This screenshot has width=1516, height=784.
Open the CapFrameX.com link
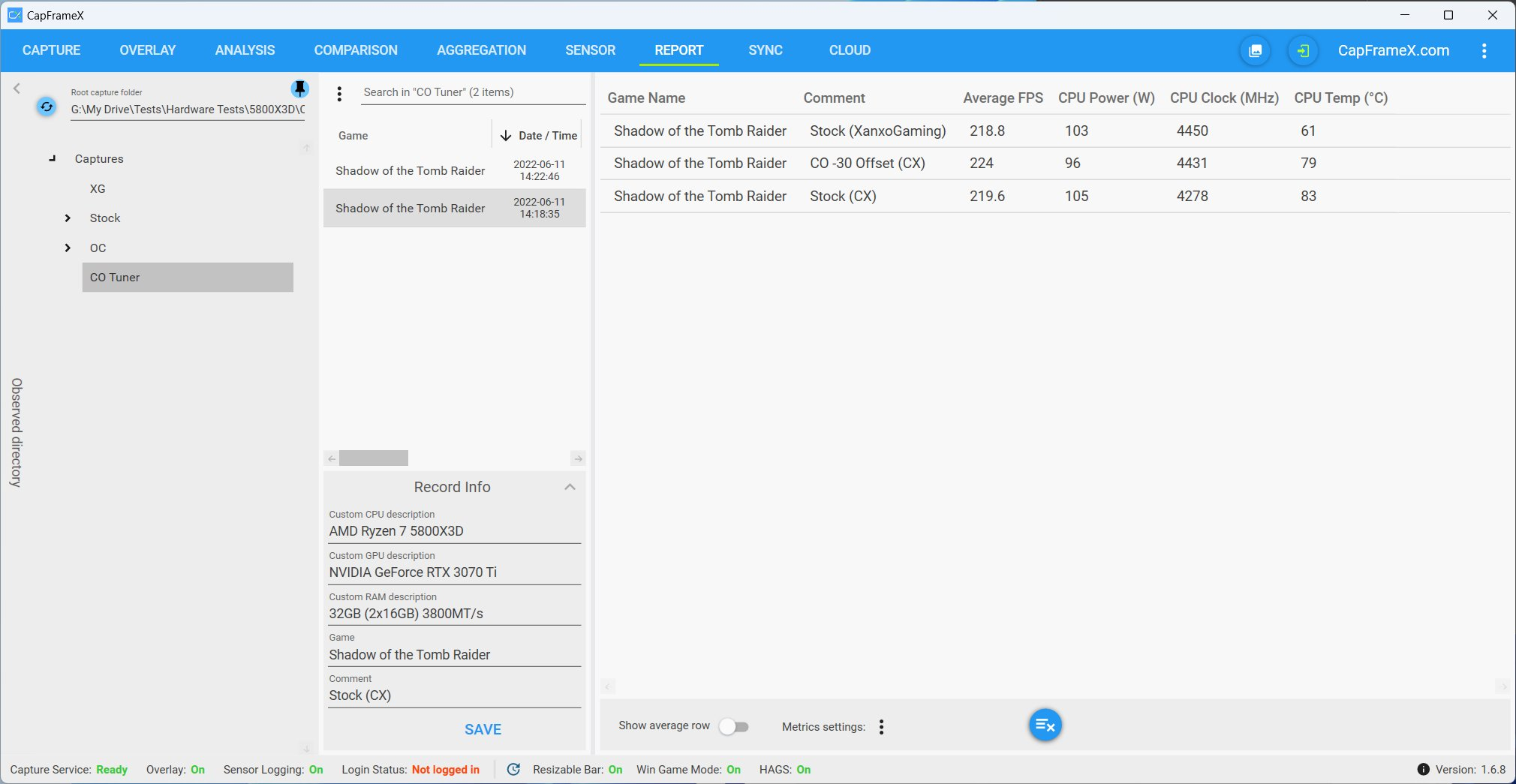1394,50
